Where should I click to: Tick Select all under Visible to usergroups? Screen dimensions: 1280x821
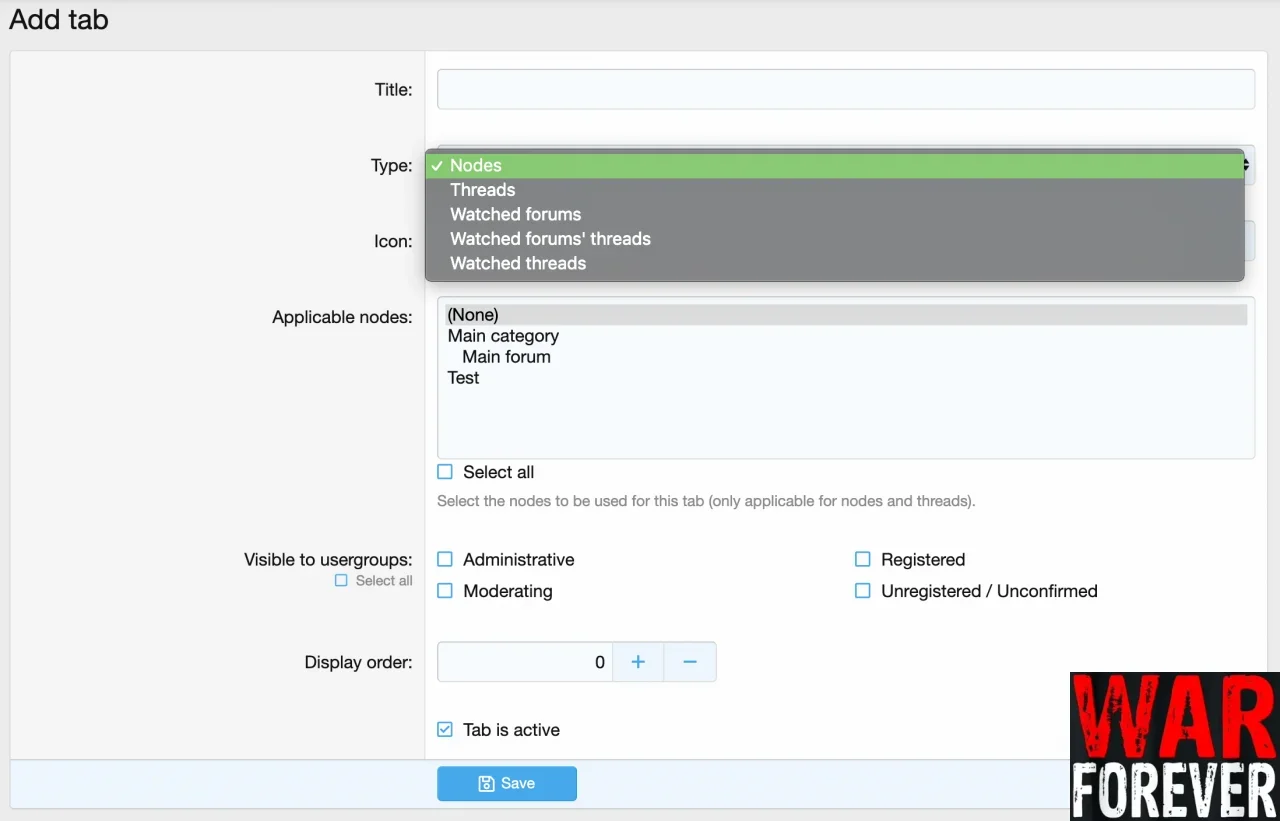pos(341,581)
